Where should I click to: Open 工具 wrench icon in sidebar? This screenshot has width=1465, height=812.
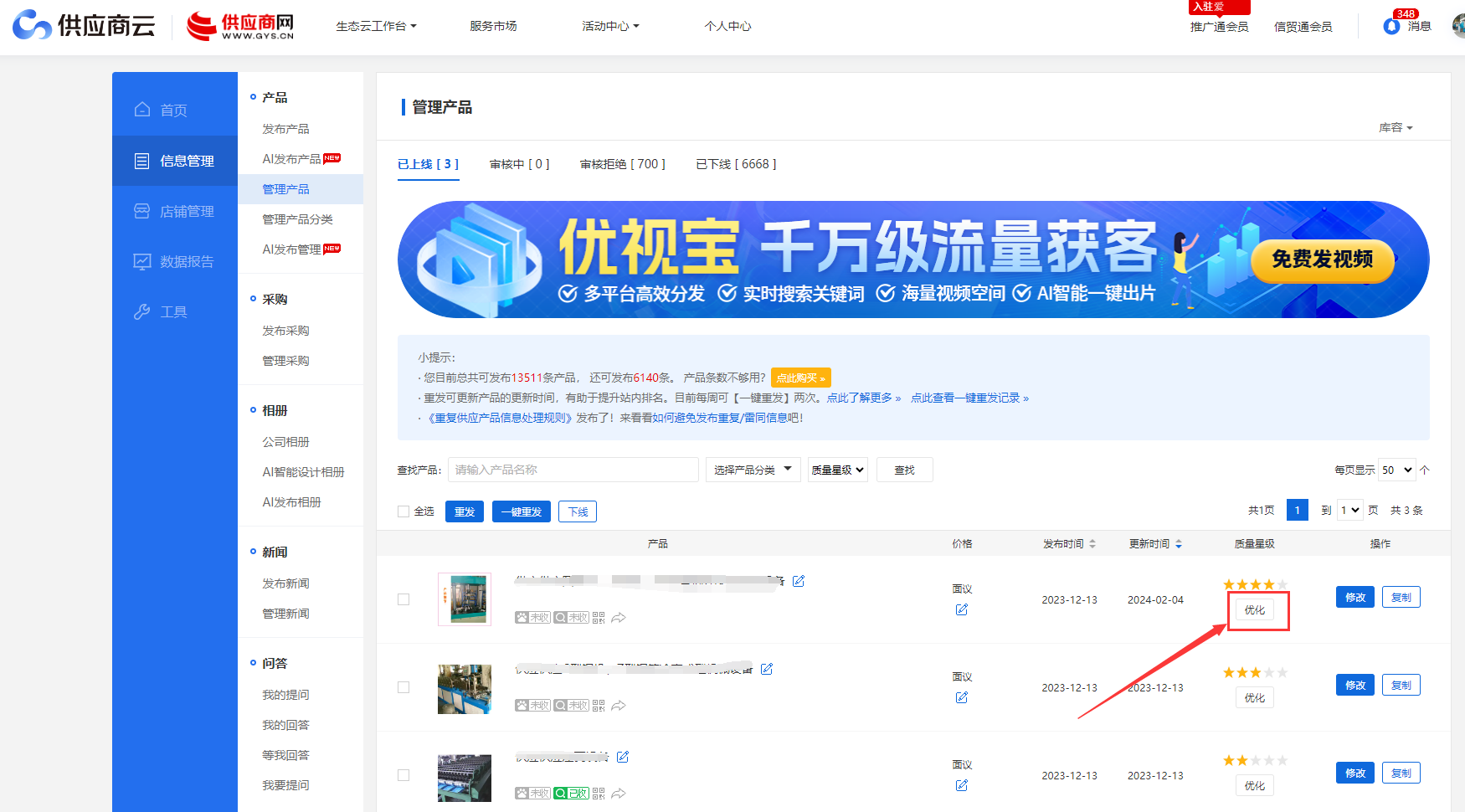pos(142,311)
